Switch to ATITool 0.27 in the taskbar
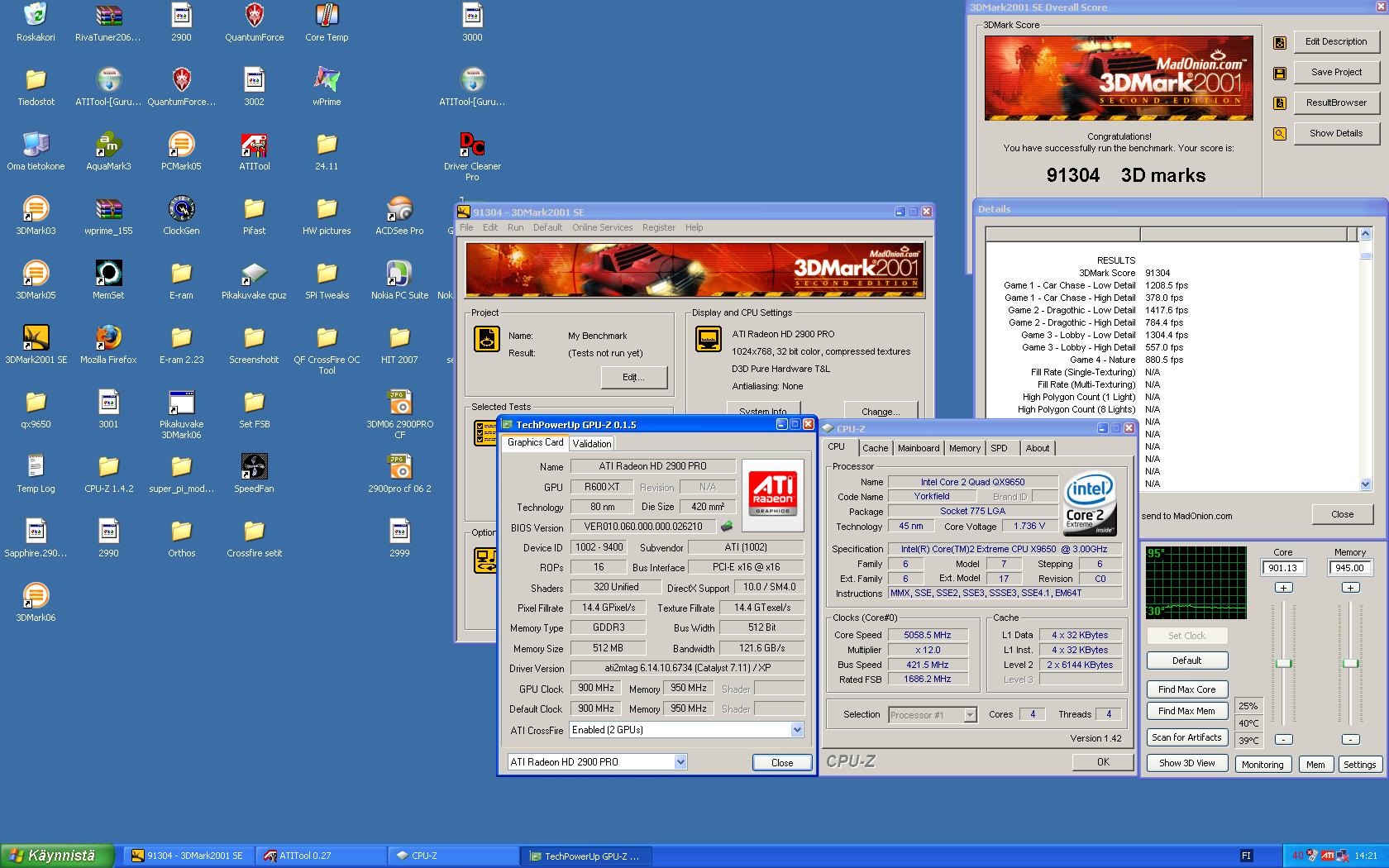The image size is (1389, 868). click(322, 856)
